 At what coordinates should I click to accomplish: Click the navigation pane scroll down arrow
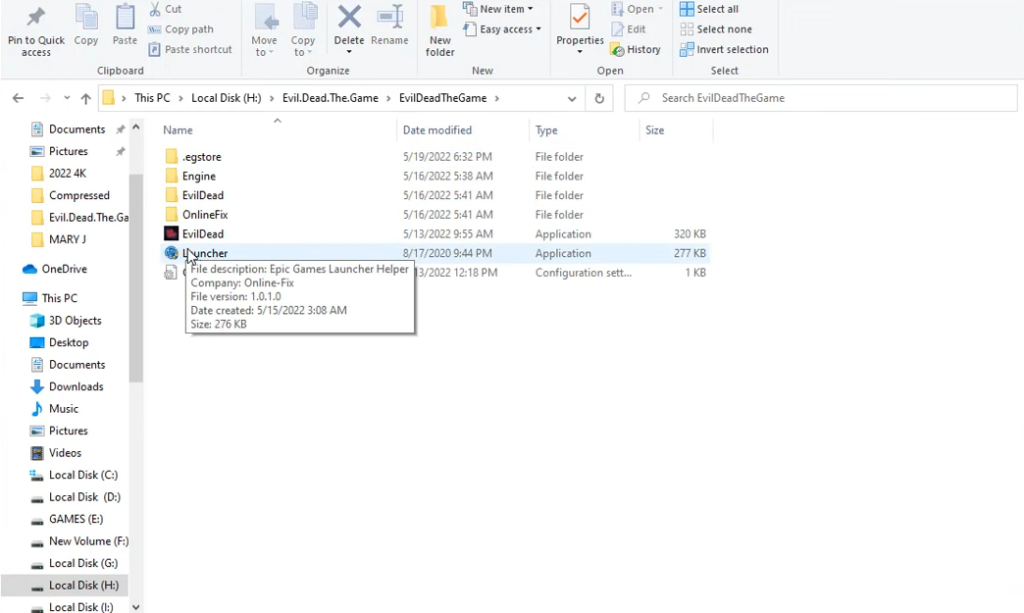tap(136, 606)
